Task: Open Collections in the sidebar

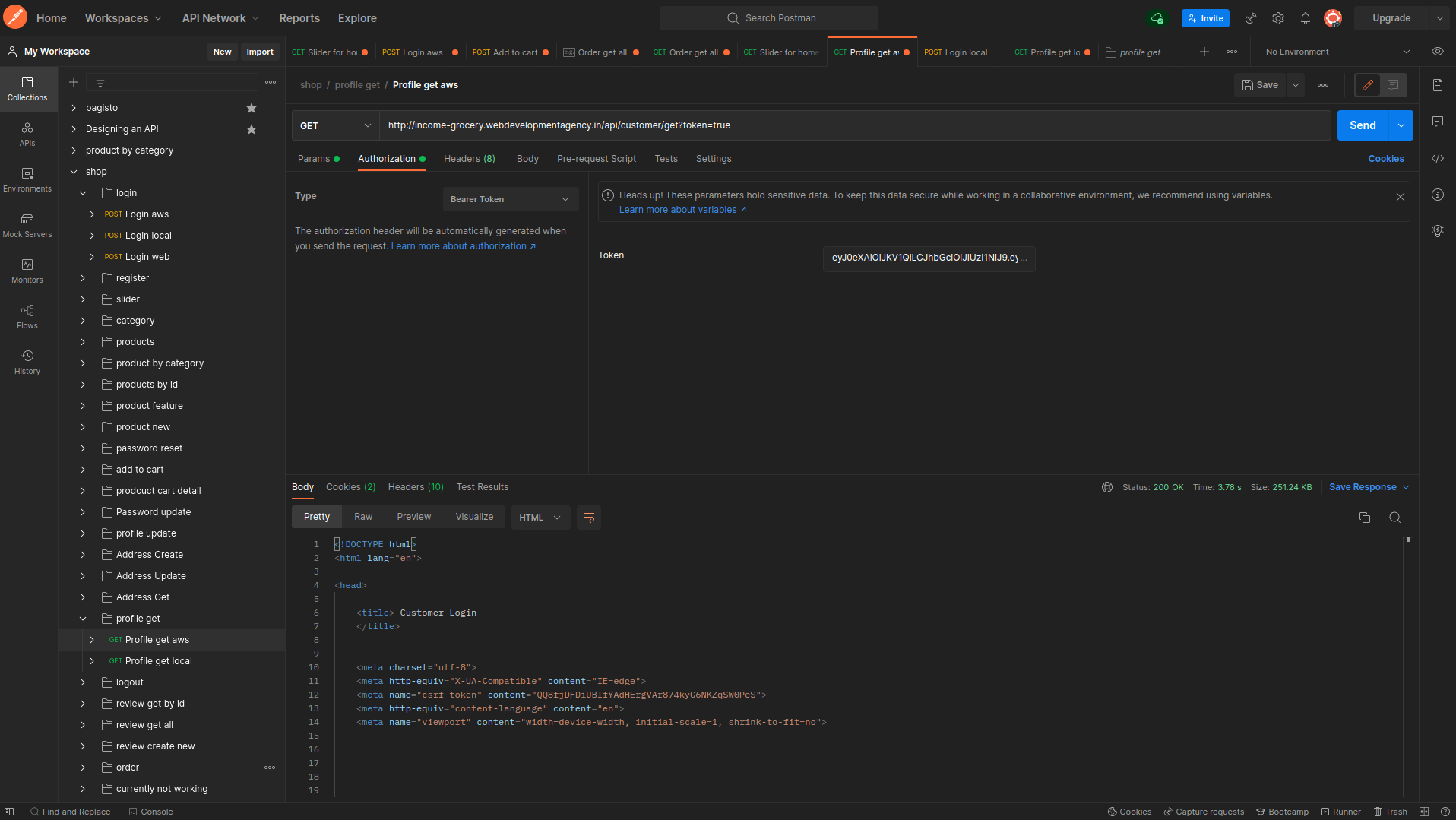Action: [x=27, y=89]
